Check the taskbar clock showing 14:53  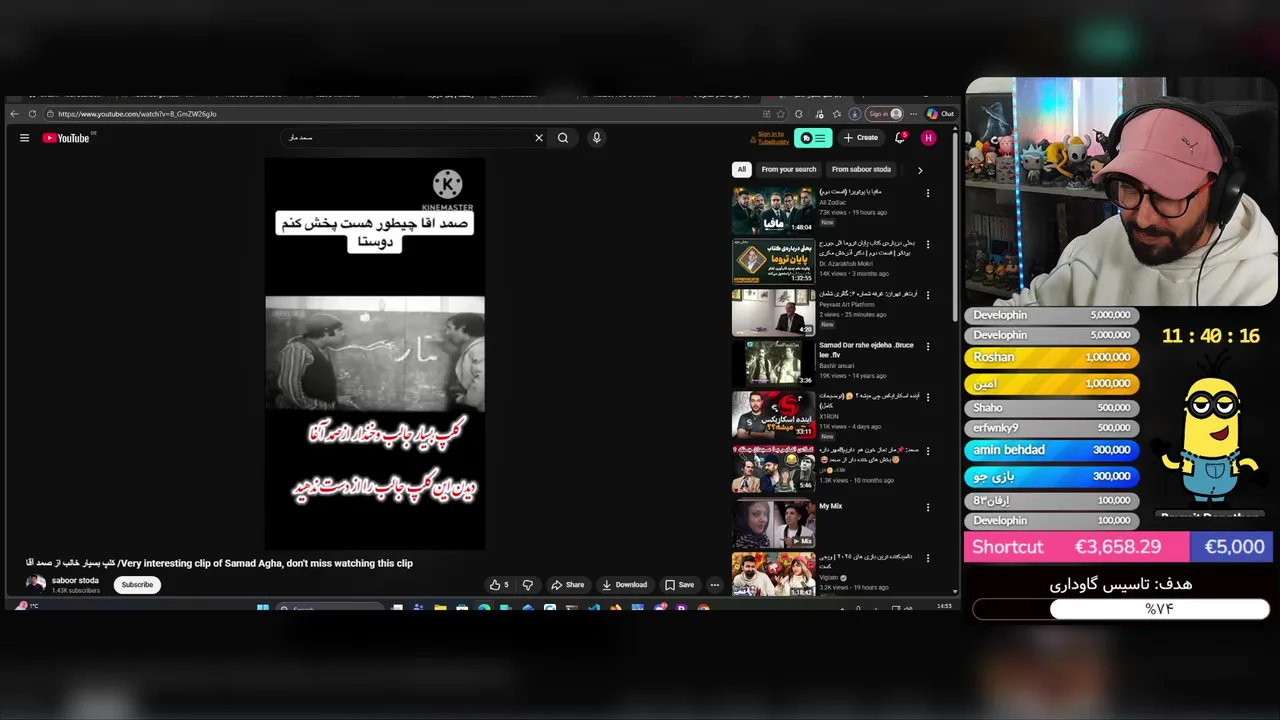pos(944,606)
